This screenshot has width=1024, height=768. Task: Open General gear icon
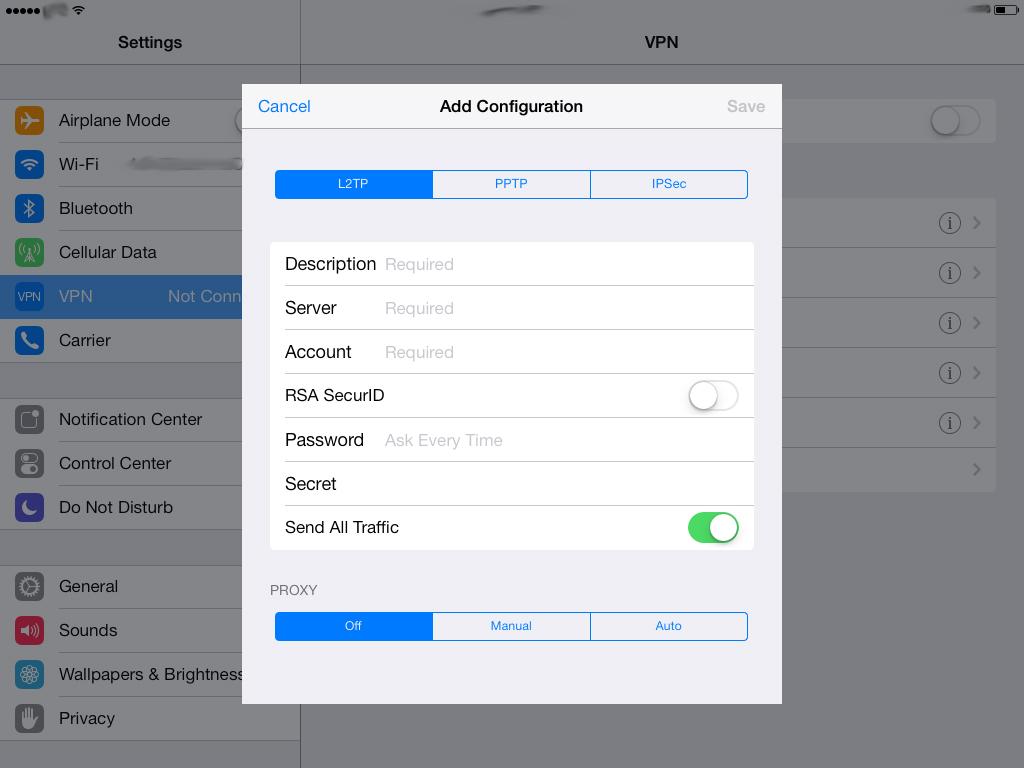29,586
